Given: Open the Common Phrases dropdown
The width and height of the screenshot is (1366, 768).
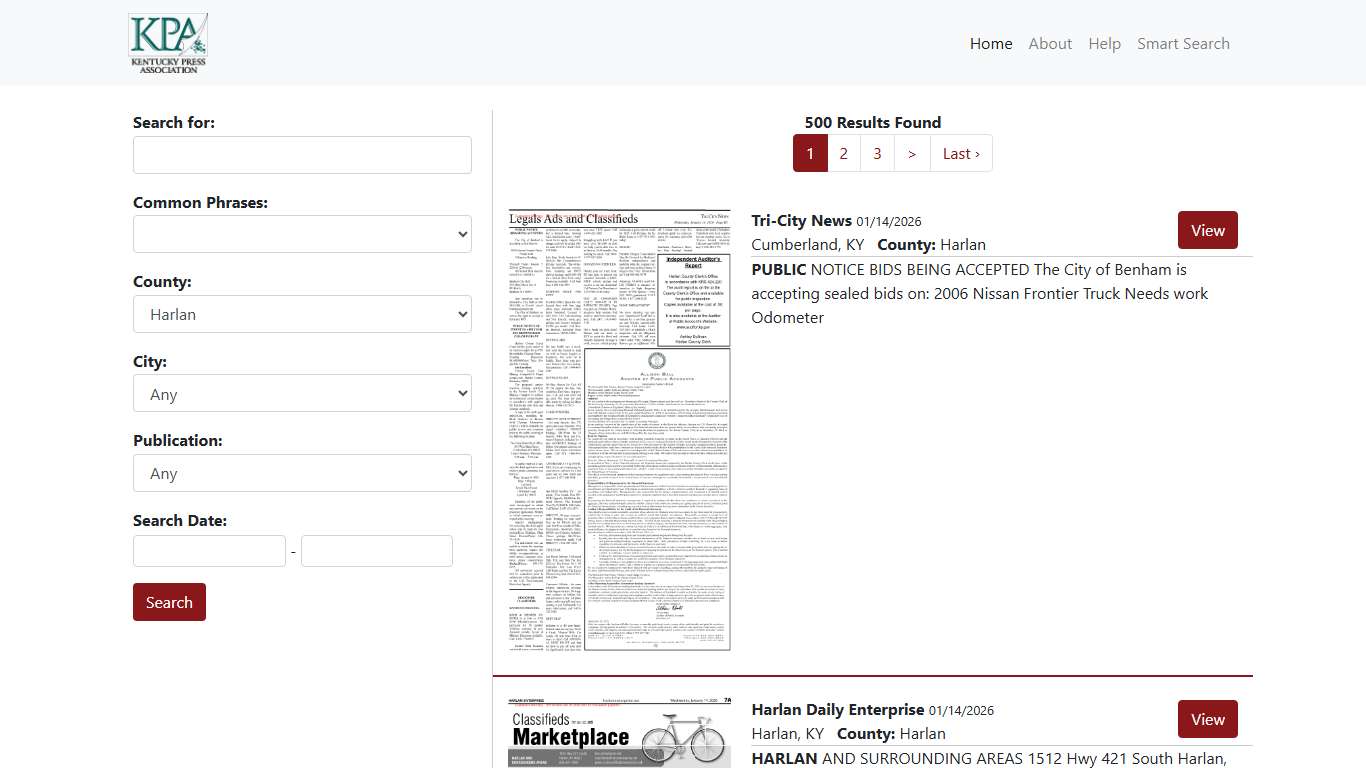Looking at the screenshot, I should [302, 234].
